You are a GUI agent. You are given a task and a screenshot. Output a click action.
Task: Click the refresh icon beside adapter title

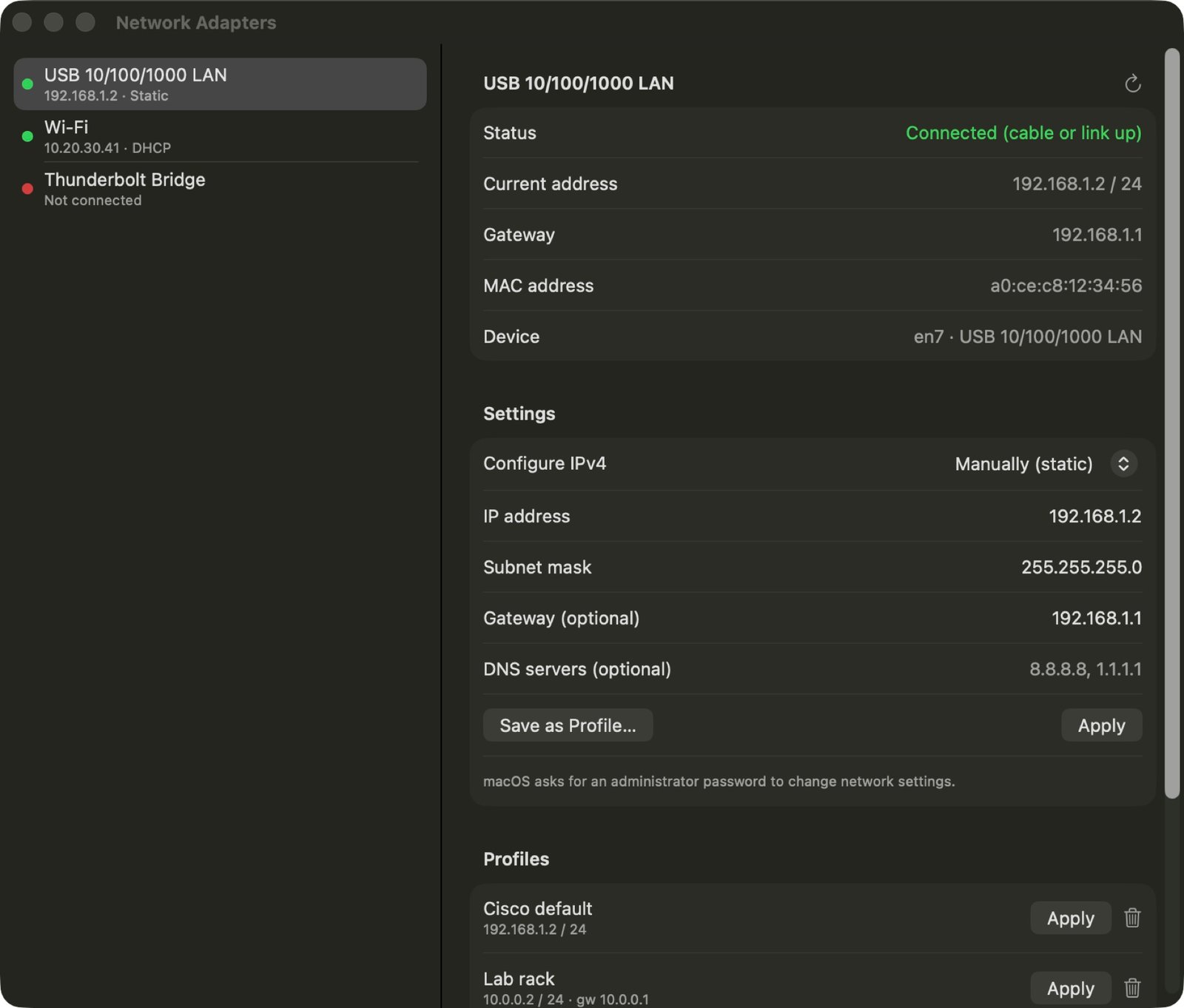[1132, 84]
